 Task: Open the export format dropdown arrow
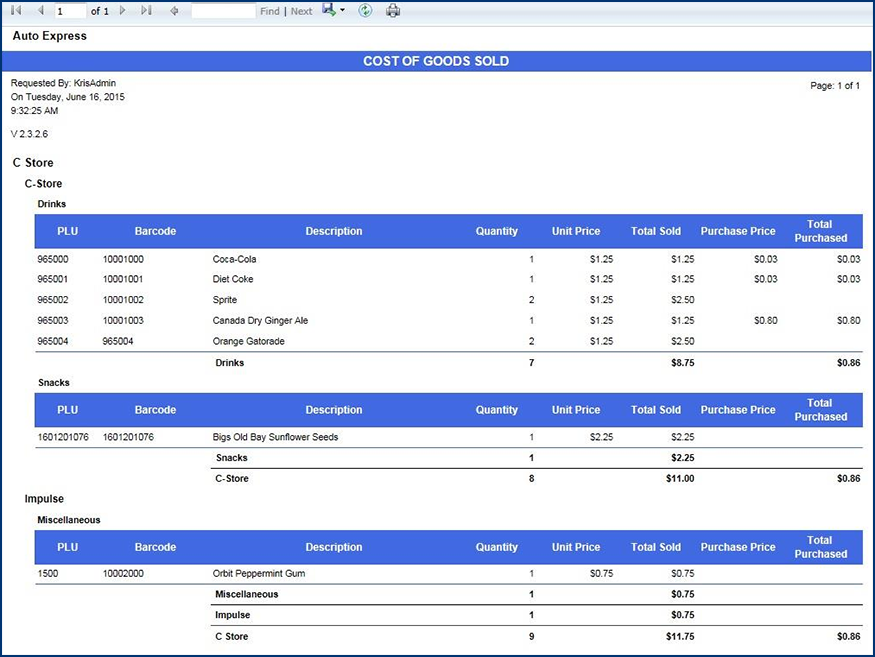[x=343, y=11]
